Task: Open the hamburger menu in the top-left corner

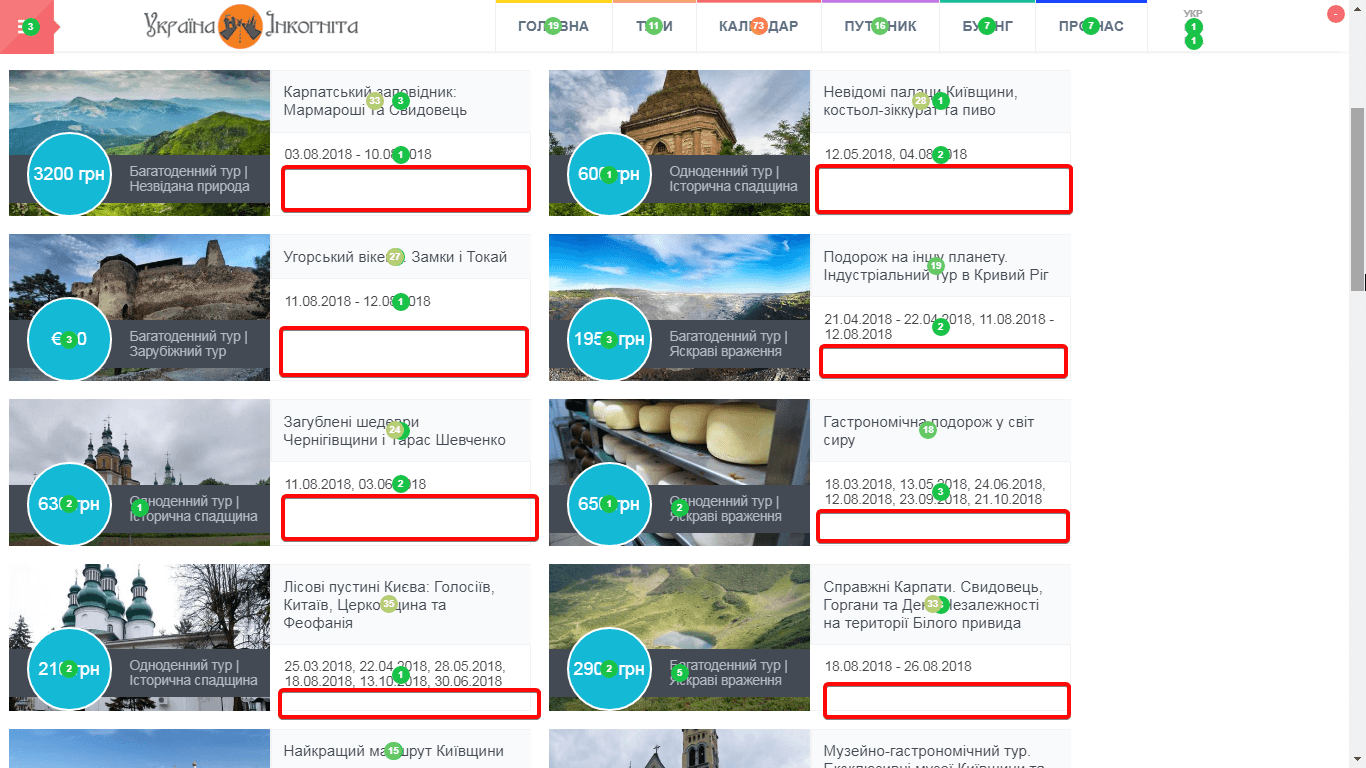Action: [x=25, y=26]
